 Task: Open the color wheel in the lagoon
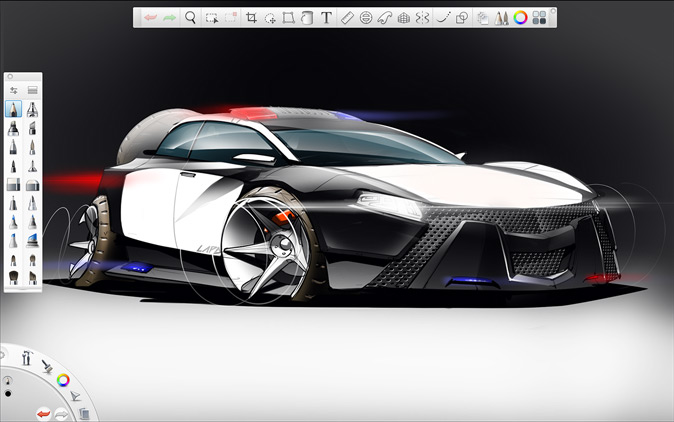pos(63,380)
